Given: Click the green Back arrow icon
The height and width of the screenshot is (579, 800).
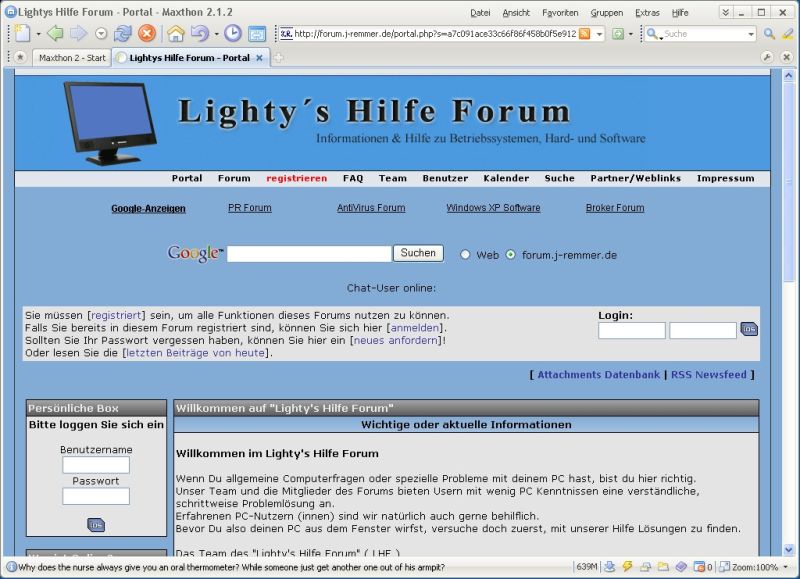Looking at the screenshot, I should pos(55,34).
